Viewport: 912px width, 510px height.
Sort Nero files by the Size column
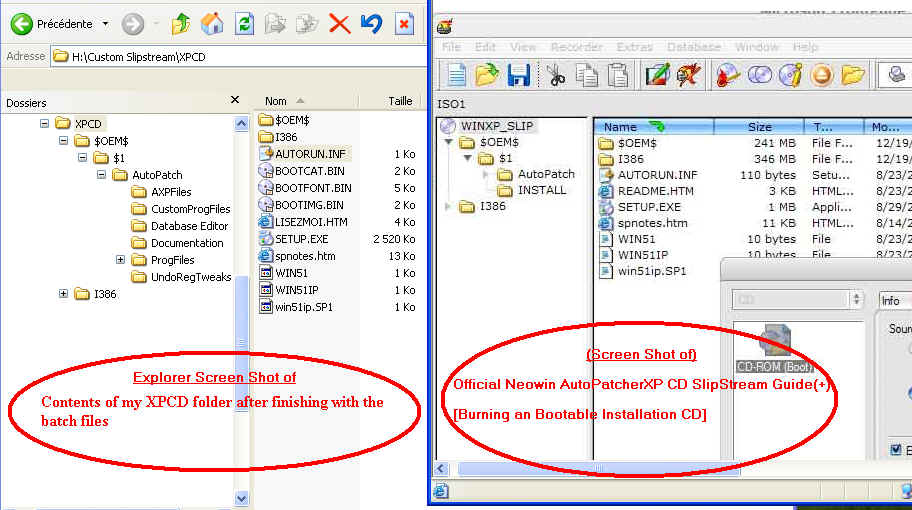point(759,127)
